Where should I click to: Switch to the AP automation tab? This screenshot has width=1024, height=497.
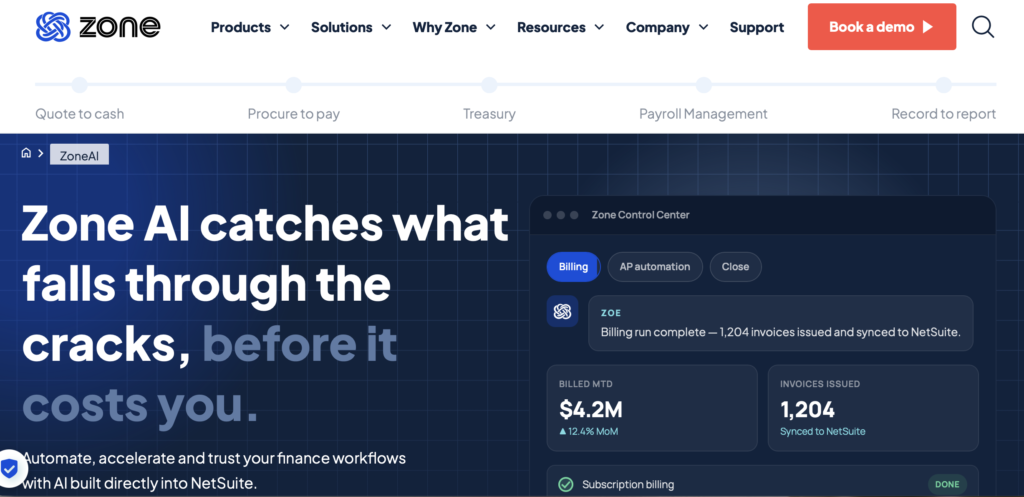[x=655, y=266]
